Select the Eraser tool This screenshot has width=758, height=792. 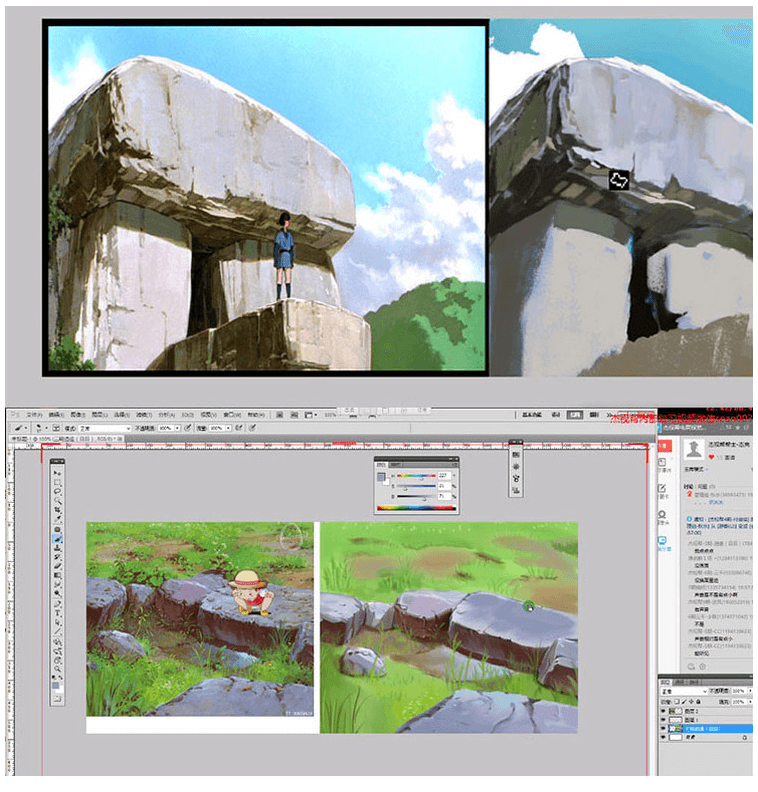click(x=58, y=566)
